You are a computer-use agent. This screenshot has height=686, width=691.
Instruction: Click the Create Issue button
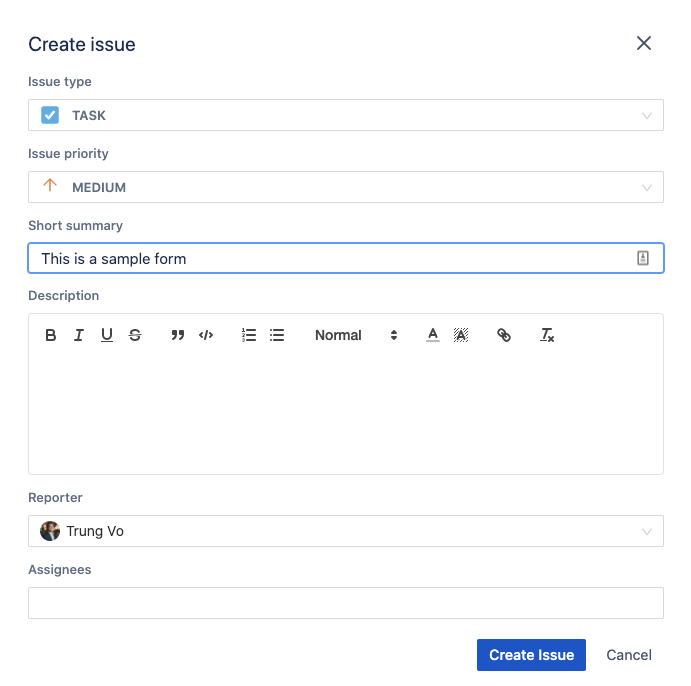(x=531, y=655)
